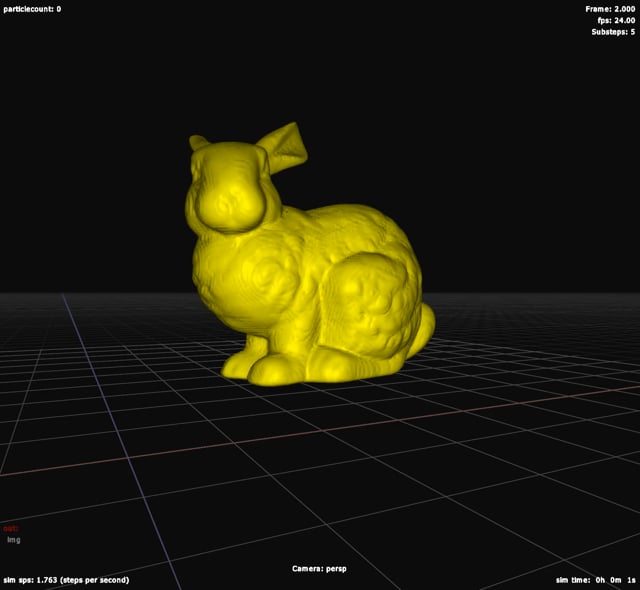Click the "fps: 24.00" readout
Viewport: 640px width, 590px height.
[616, 20]
